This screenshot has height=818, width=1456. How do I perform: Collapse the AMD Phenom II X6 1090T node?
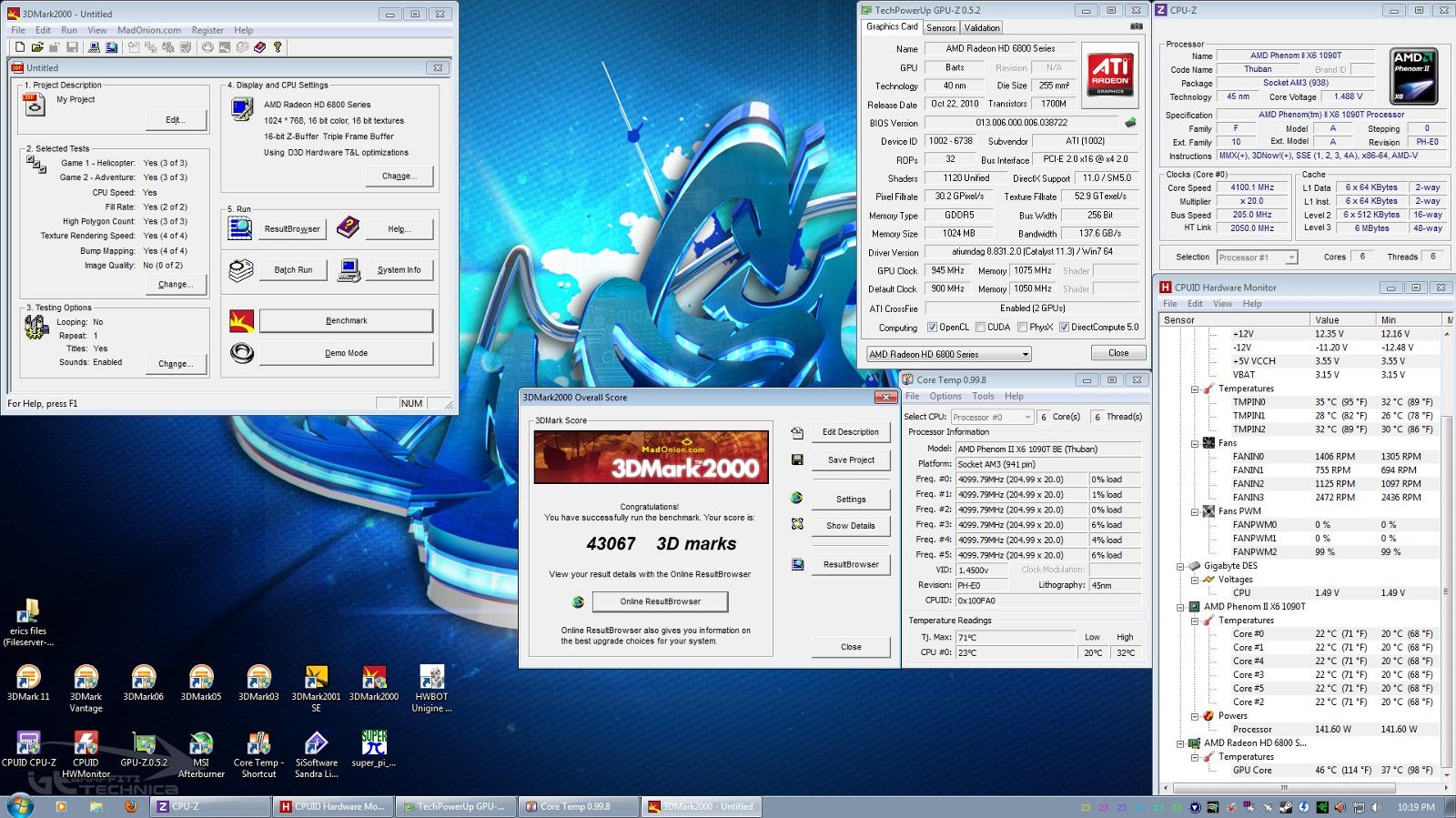(x=1180, y=607)
